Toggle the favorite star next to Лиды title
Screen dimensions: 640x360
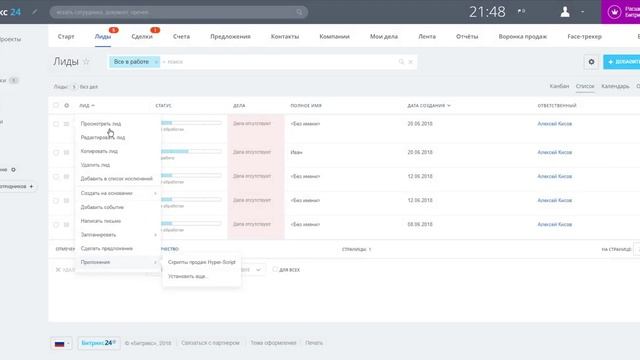[x=86, y=62]
